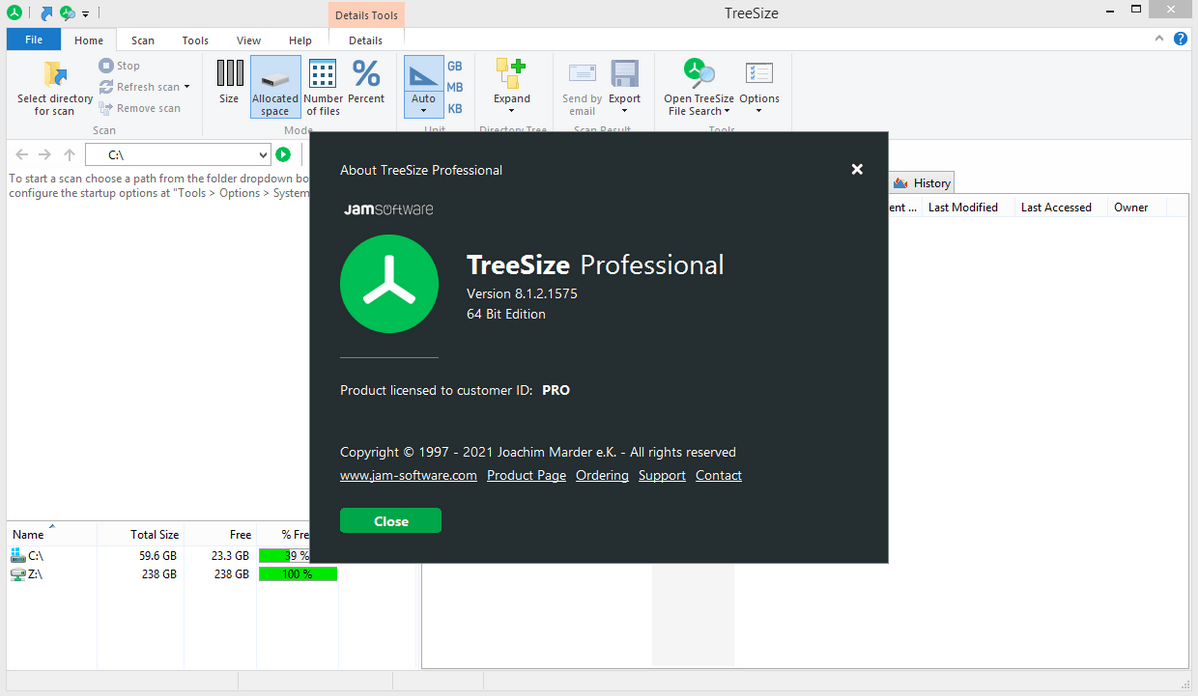Follow the Ordering link
Image resolution: width=1198 pixels, height=696 pixels.
(602, 475)
